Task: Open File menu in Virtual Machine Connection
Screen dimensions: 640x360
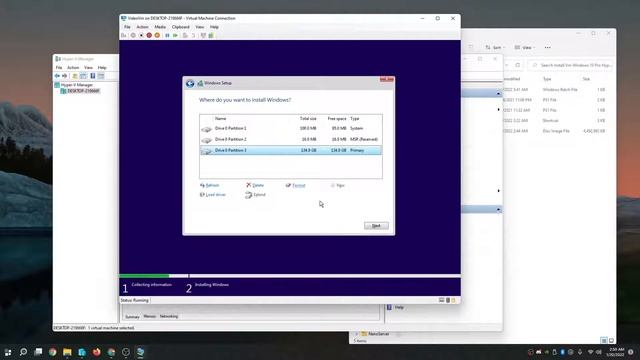Action: pyautogui.click(x=127, y=27)
